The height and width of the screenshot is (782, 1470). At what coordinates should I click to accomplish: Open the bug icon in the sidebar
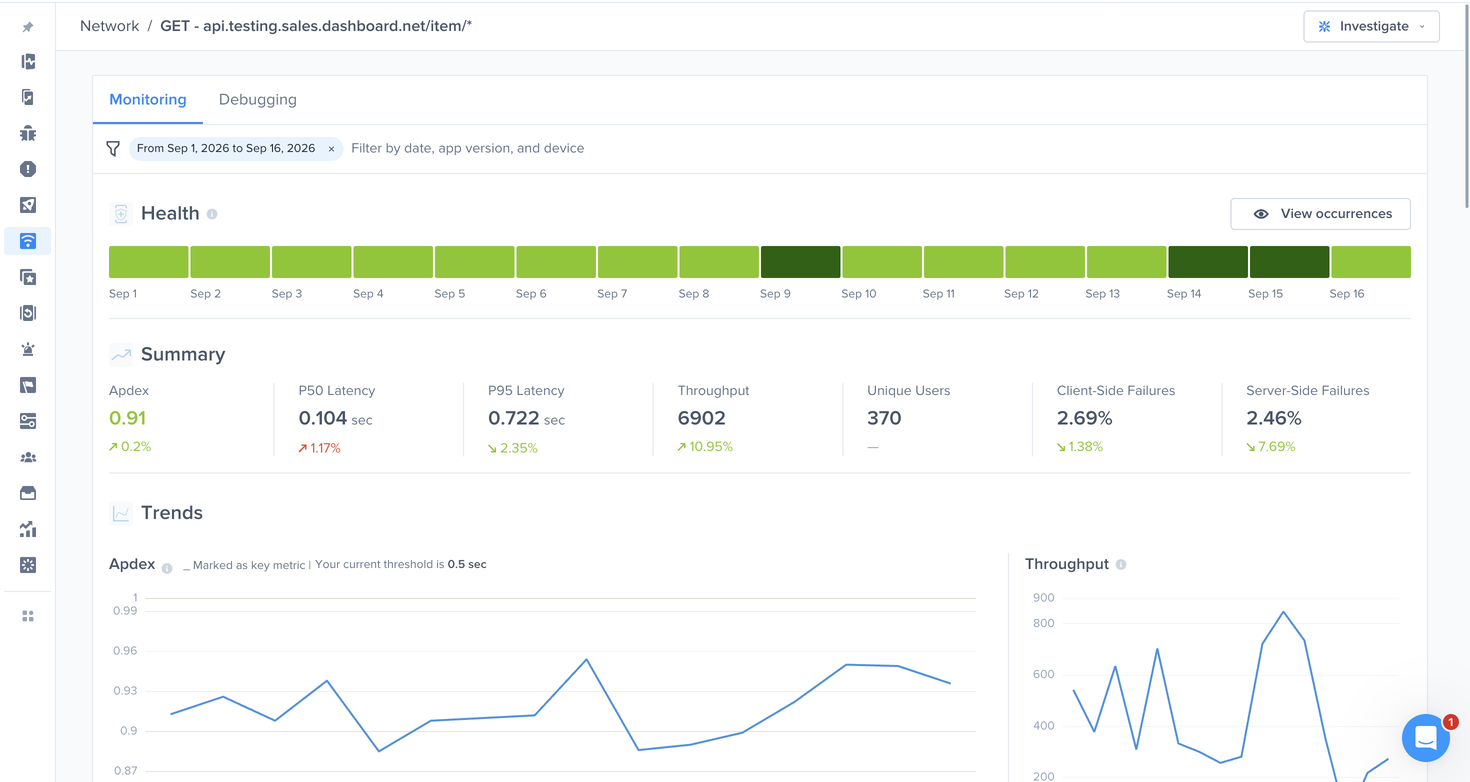point(28,133)
